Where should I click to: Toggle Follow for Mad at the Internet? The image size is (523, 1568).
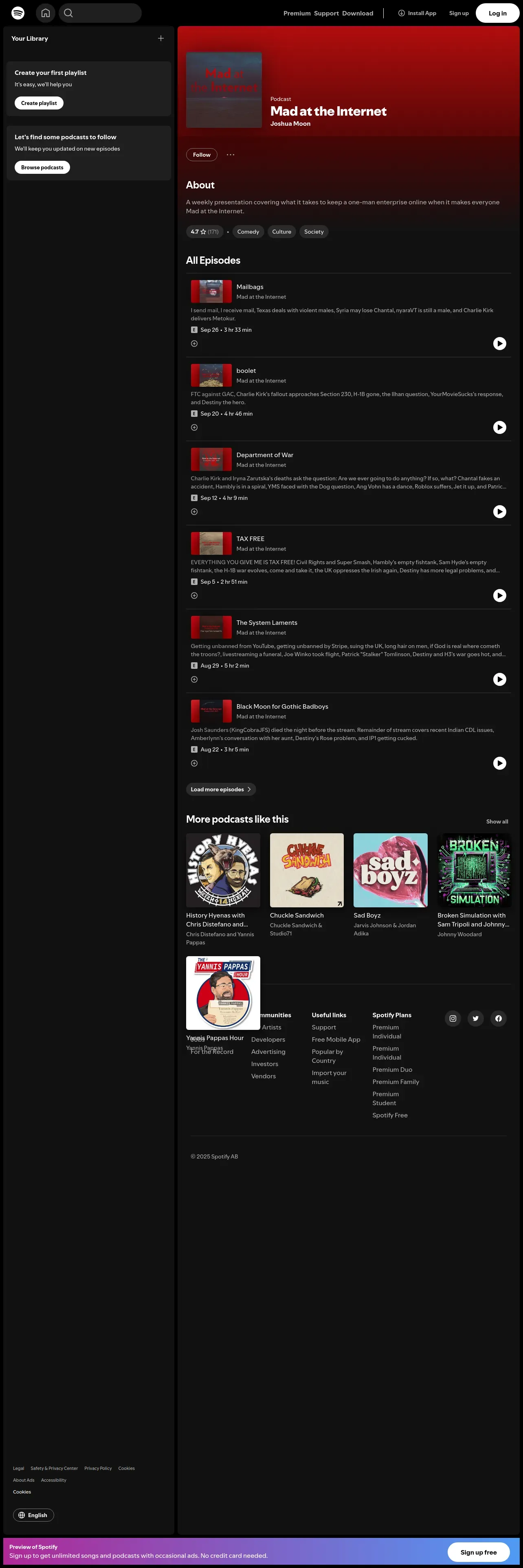click(x=202, y=155)
